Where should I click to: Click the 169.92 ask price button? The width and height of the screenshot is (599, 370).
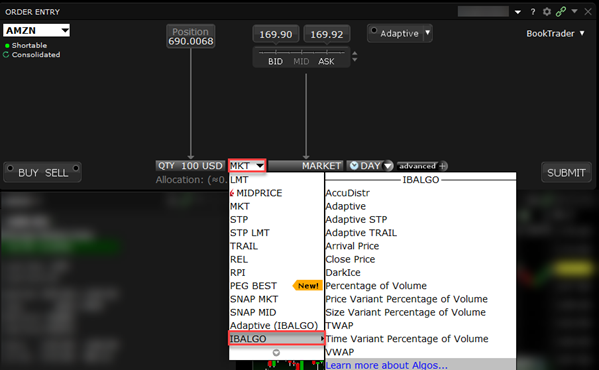(327, 34)
